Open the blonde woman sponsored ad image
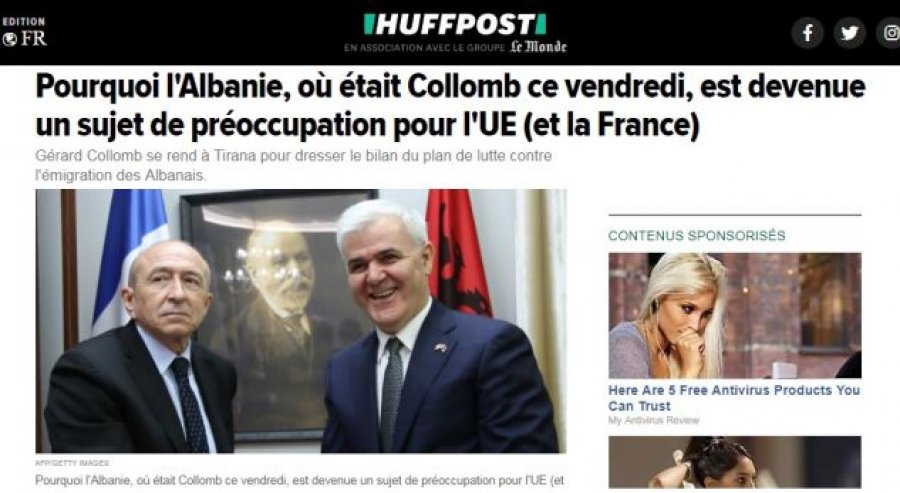This screenshot has width=900, height=493. pos(735,315)
